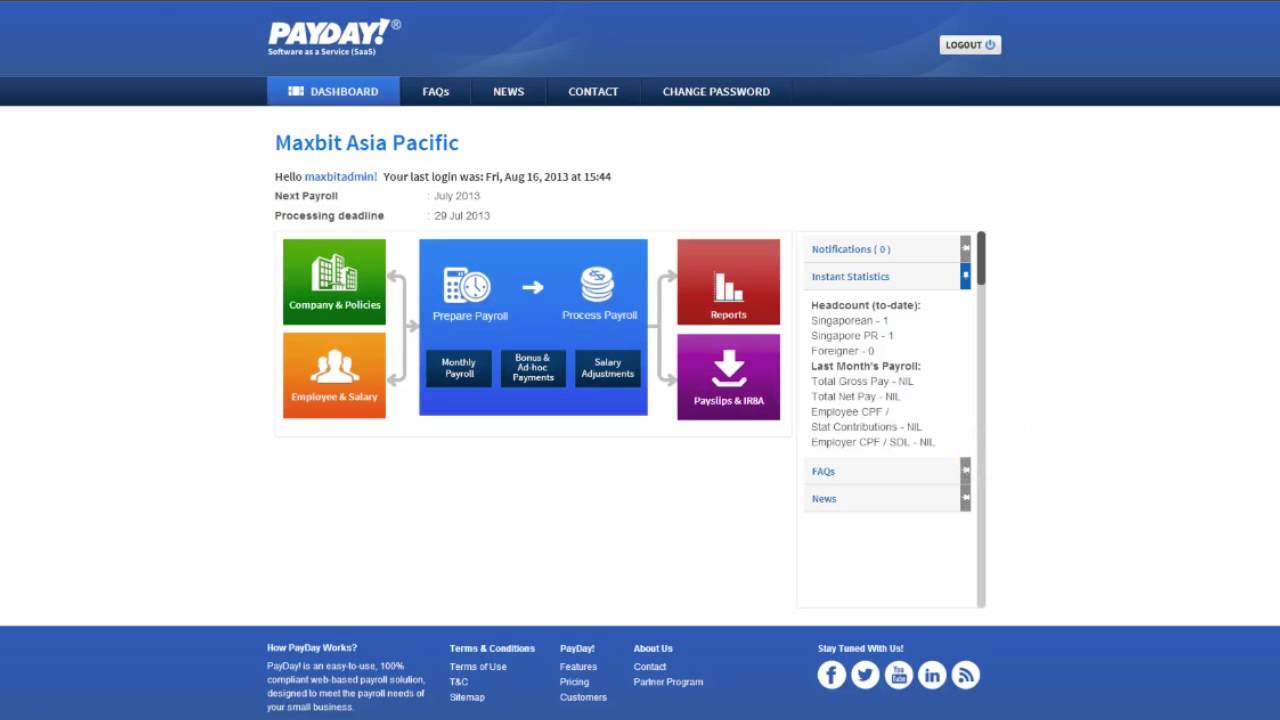Open the FAQs menu item
The width and height of the screenshot is (1280, 720).
(x=436, y=91)
